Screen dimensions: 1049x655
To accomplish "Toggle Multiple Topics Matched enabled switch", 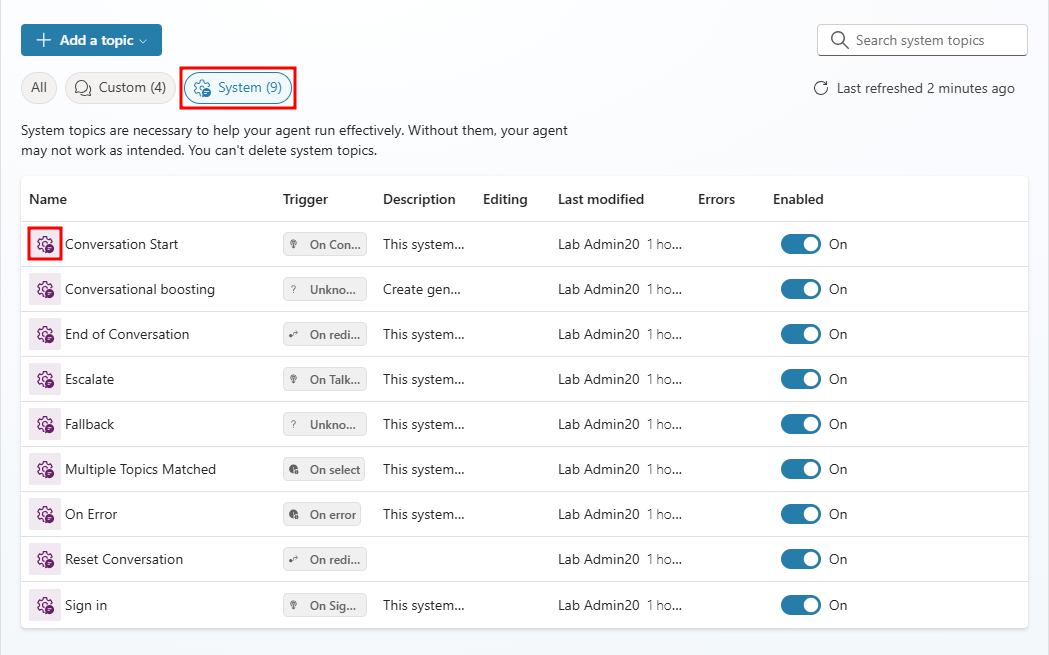I will [800, 469].
